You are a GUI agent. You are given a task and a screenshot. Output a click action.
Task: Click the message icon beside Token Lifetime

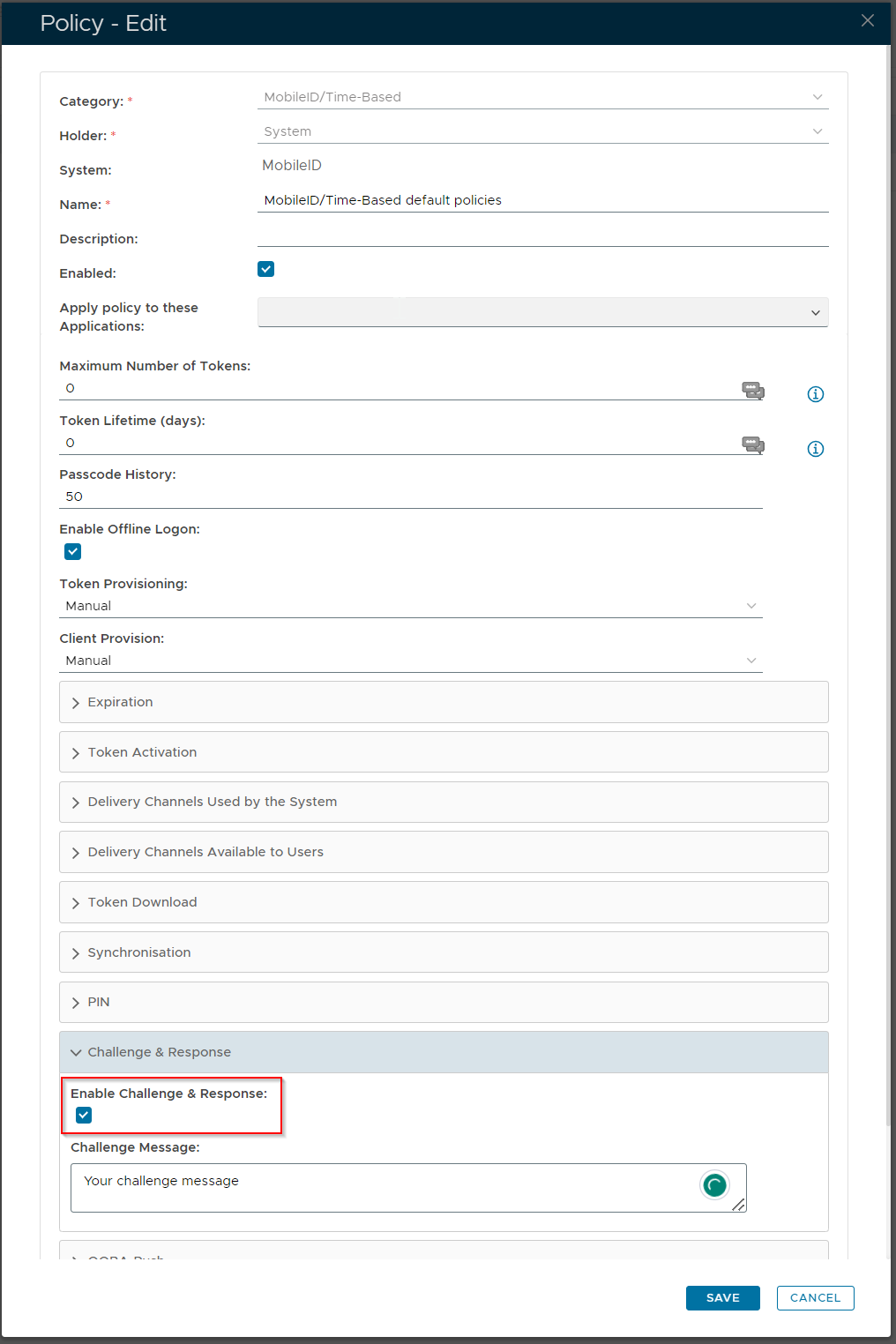click(752, 444)
